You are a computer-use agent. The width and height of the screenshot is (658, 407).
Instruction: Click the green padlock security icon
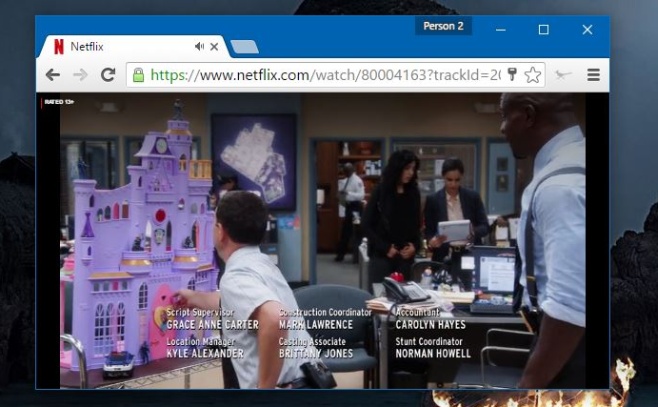click(x=138, y=75)
